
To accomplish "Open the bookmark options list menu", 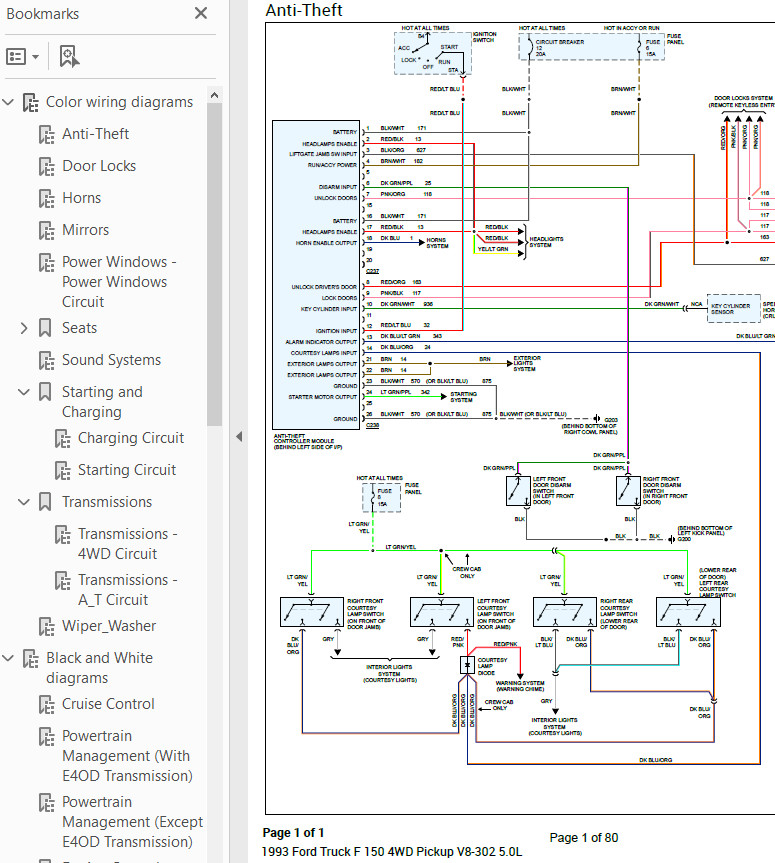I will pos(22,56).
